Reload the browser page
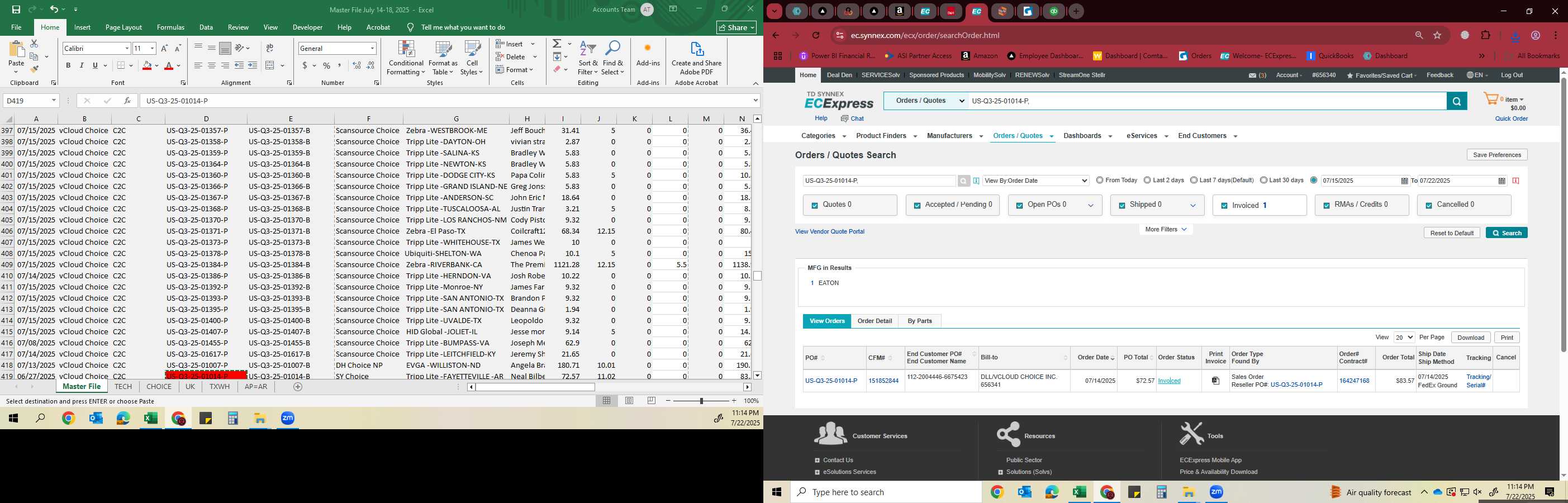The height and width of the screenshot is (503, 1568). pyautogui.click(x=816, y=35)
